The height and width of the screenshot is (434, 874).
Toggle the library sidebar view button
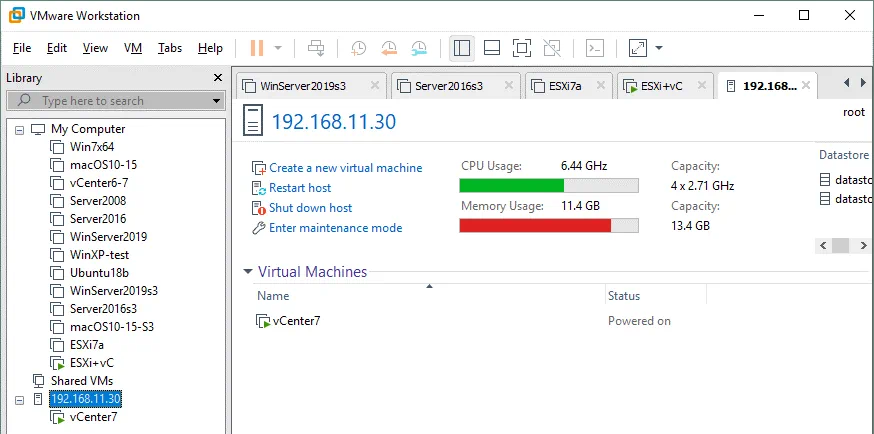(x=461, y=48)
